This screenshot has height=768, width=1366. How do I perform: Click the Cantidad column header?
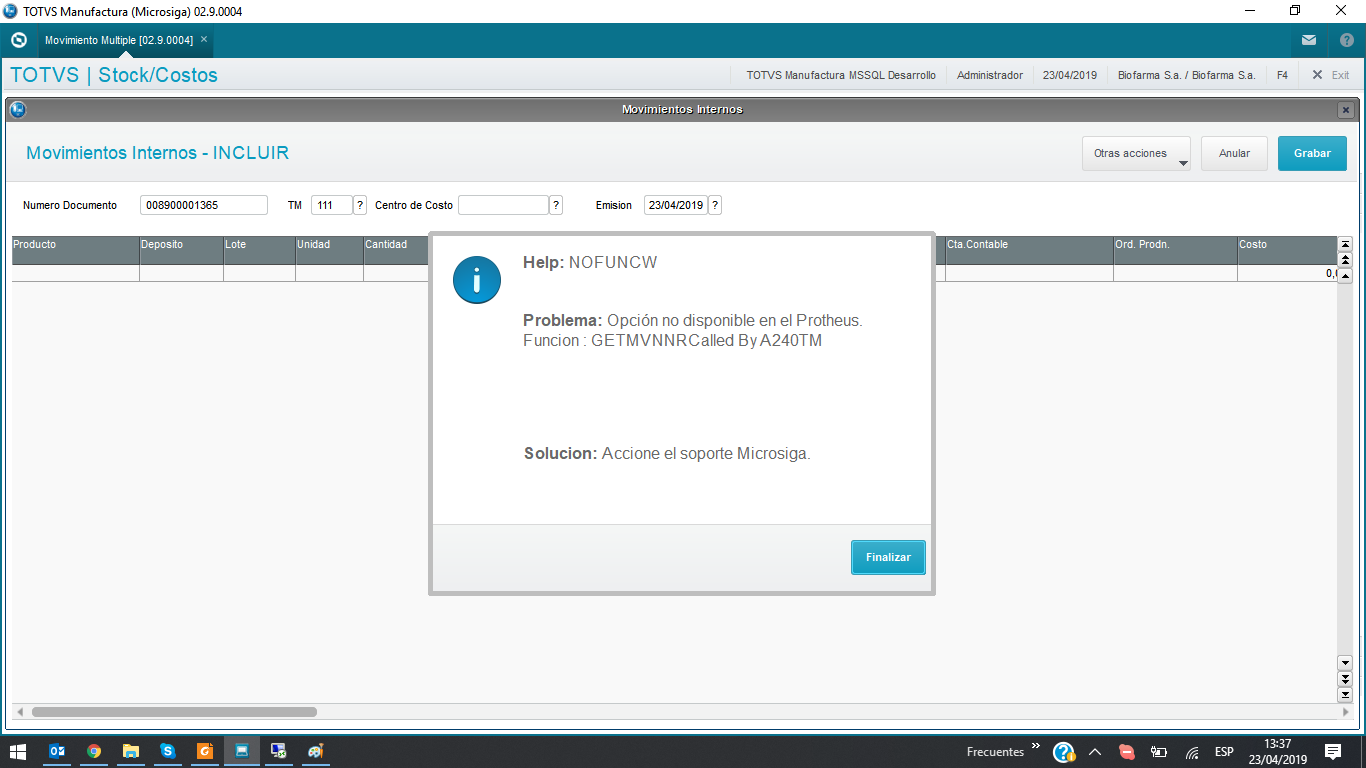pos(396,250)
